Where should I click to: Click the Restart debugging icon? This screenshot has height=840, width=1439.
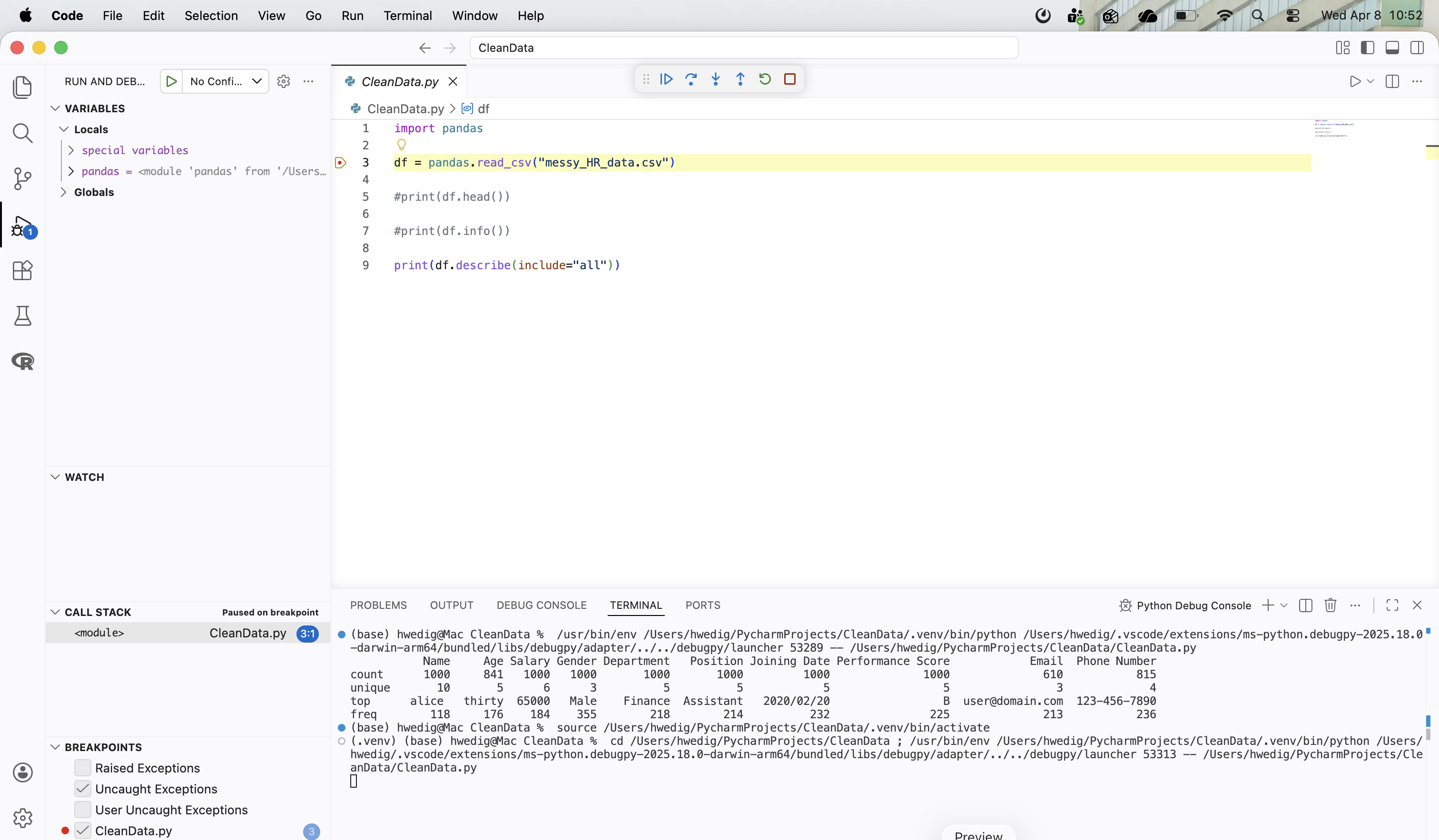coord(765,79)
